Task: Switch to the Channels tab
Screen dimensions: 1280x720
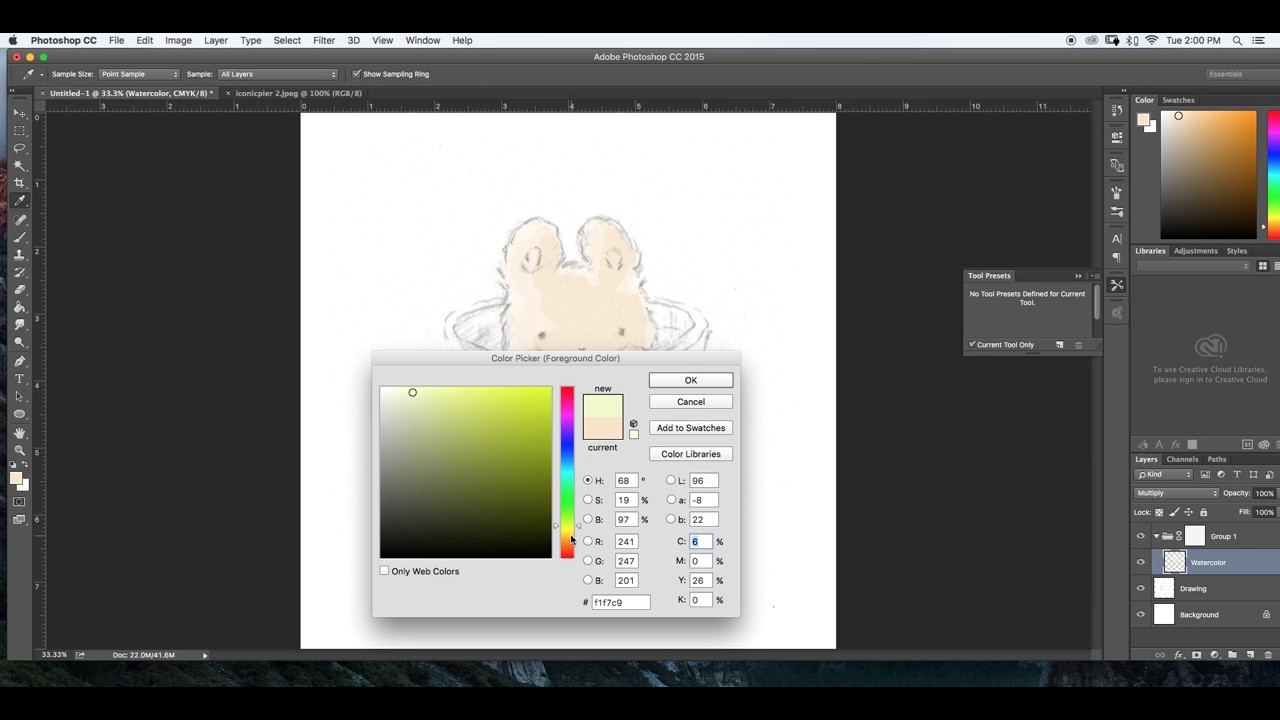Action: [1182, 459]
